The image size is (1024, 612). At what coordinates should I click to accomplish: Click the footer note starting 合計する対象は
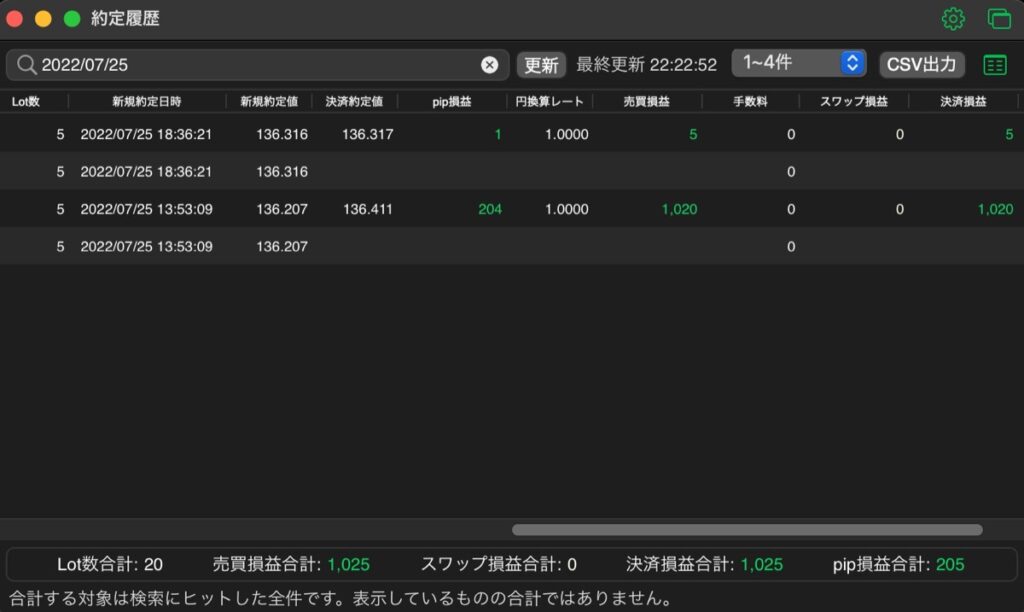pos(341,598)
